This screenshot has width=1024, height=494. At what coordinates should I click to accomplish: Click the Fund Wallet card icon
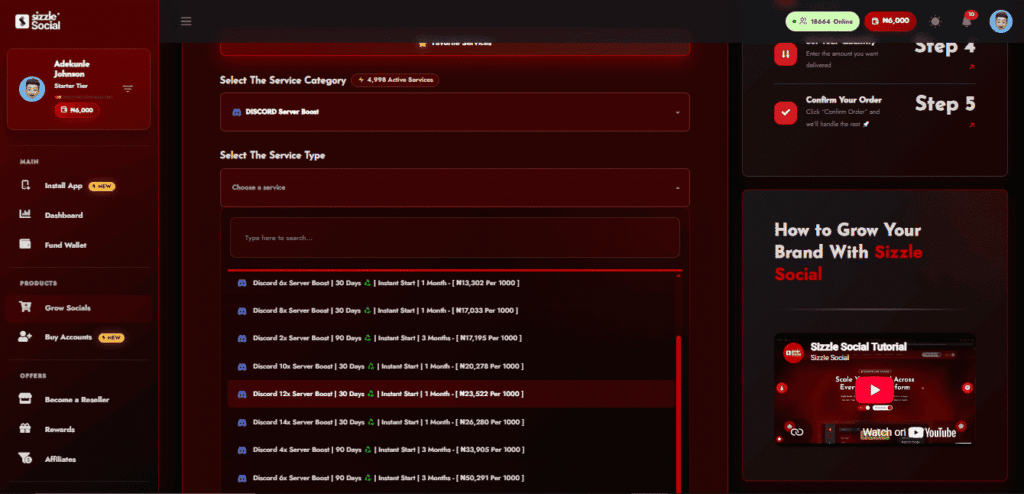point(25,244)
